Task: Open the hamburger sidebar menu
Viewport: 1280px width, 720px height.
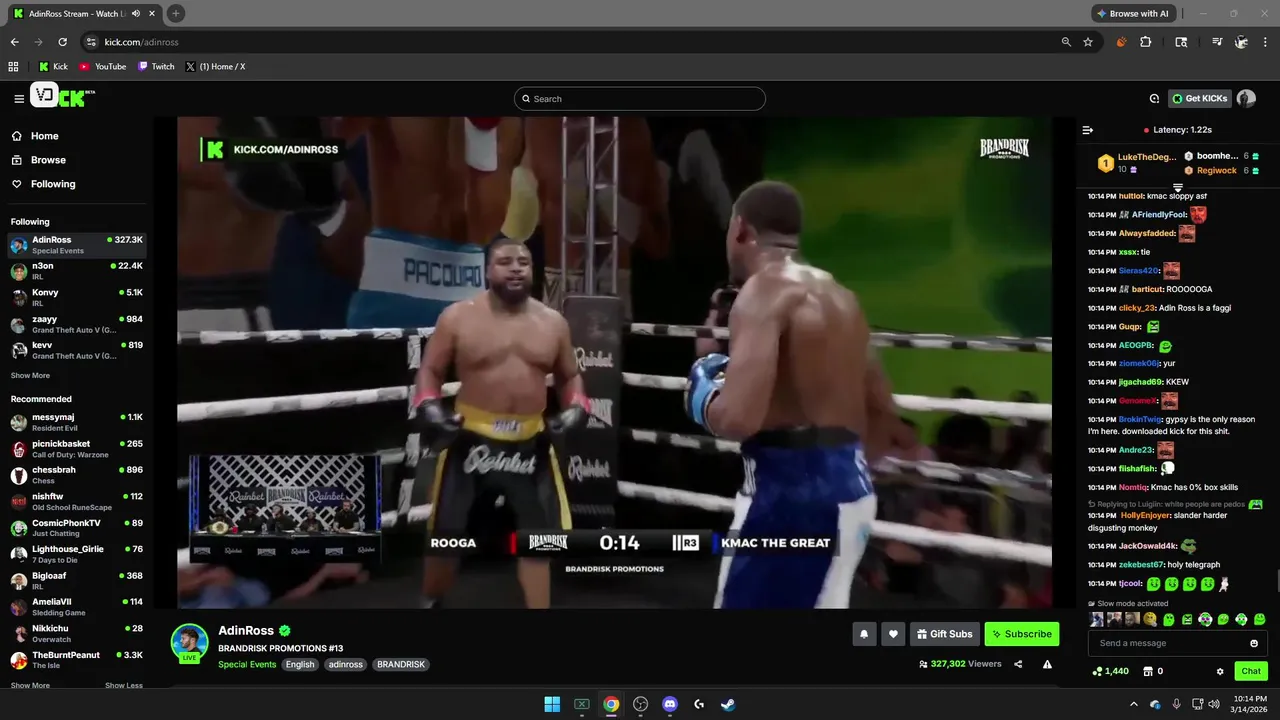Action: 19,98
